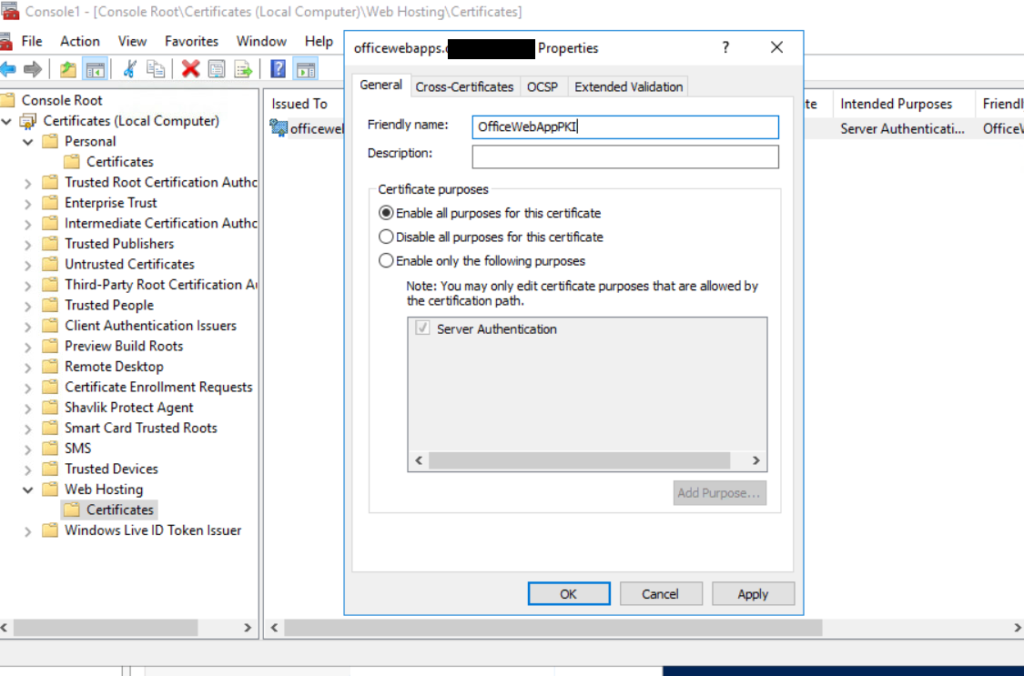Switch to the Extended Validation tab
The width and height of the screenshot is (1024, 676).
[628, 87]
